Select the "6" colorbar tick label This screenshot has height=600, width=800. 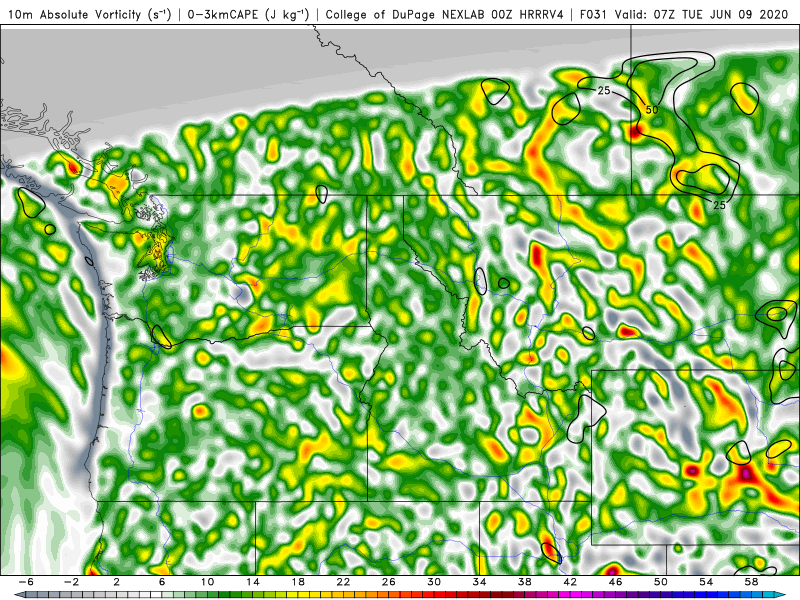162,582
